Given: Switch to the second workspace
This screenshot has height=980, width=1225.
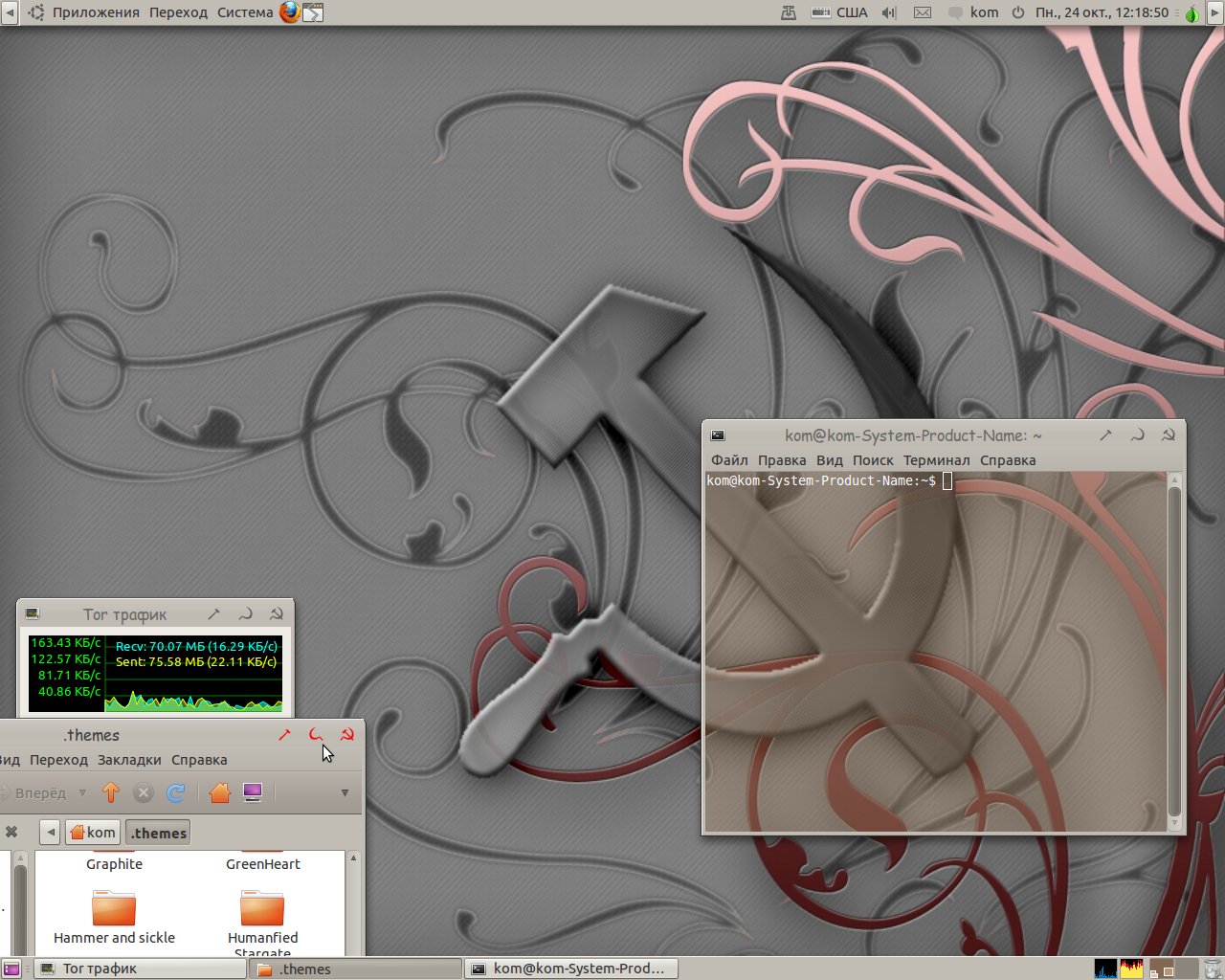Looking at the screenshot, I should coord(1185,969).
